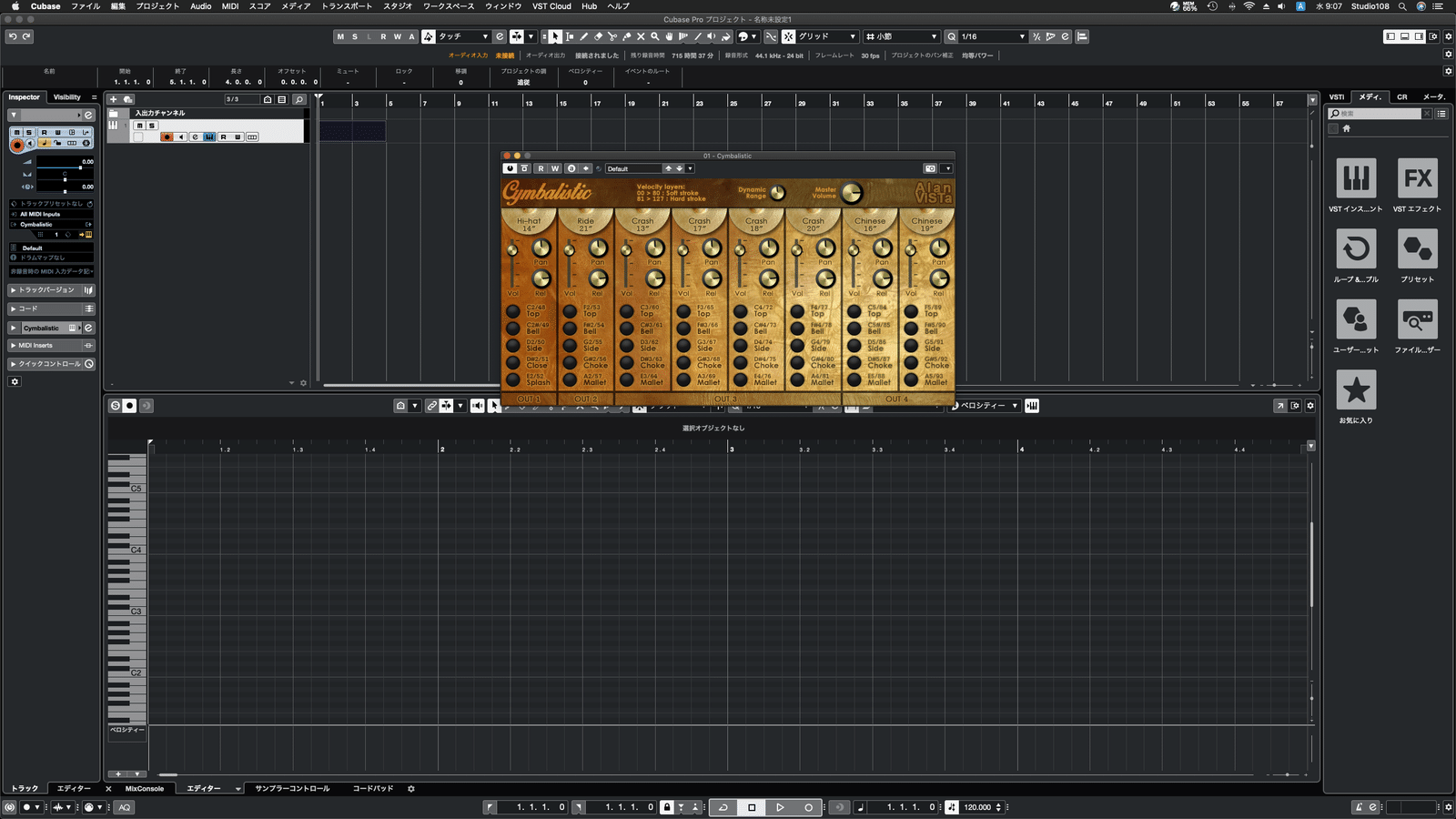Select the Draw pencil tool in main toolbar
The image size is (1456, 819).
click(583, 36)
